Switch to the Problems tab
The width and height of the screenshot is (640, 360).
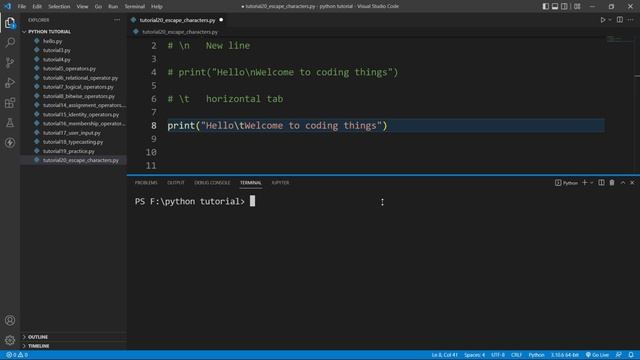click(x=146, y=182)
